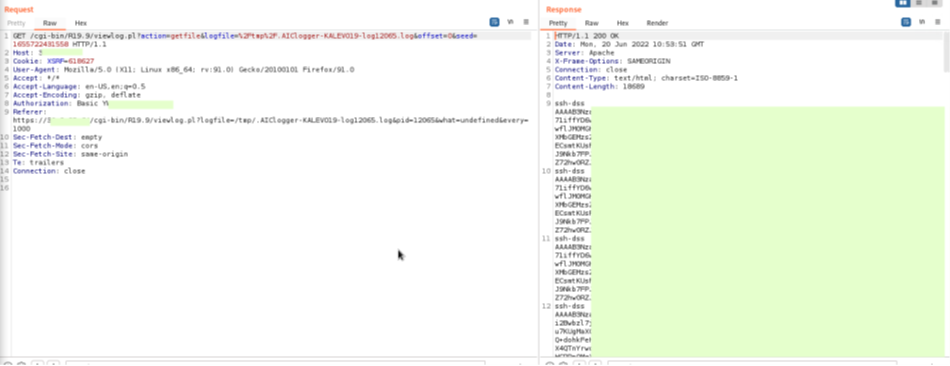Open the response Render tab
This screenshot has width=950, height=366.
click(x=657, y=23)
